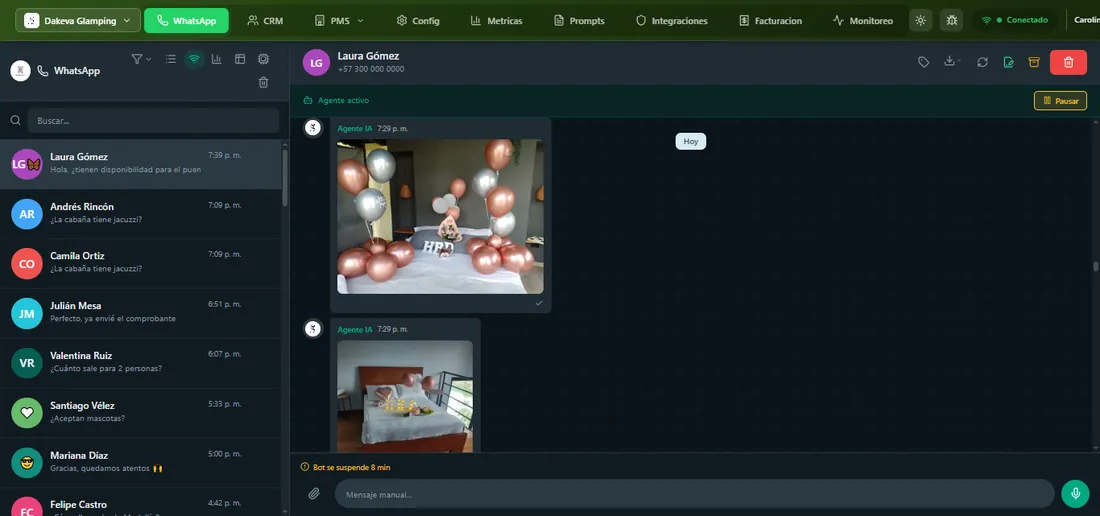Open the bed with railing photo in chat
Screen dimensions: 1100x516
coord(405,396)
